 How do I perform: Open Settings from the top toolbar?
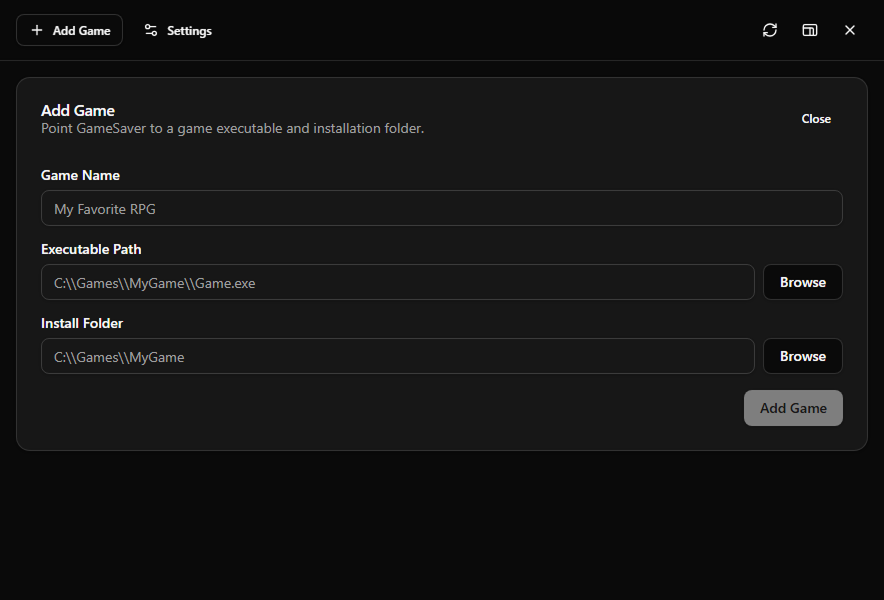coord(177,30)
